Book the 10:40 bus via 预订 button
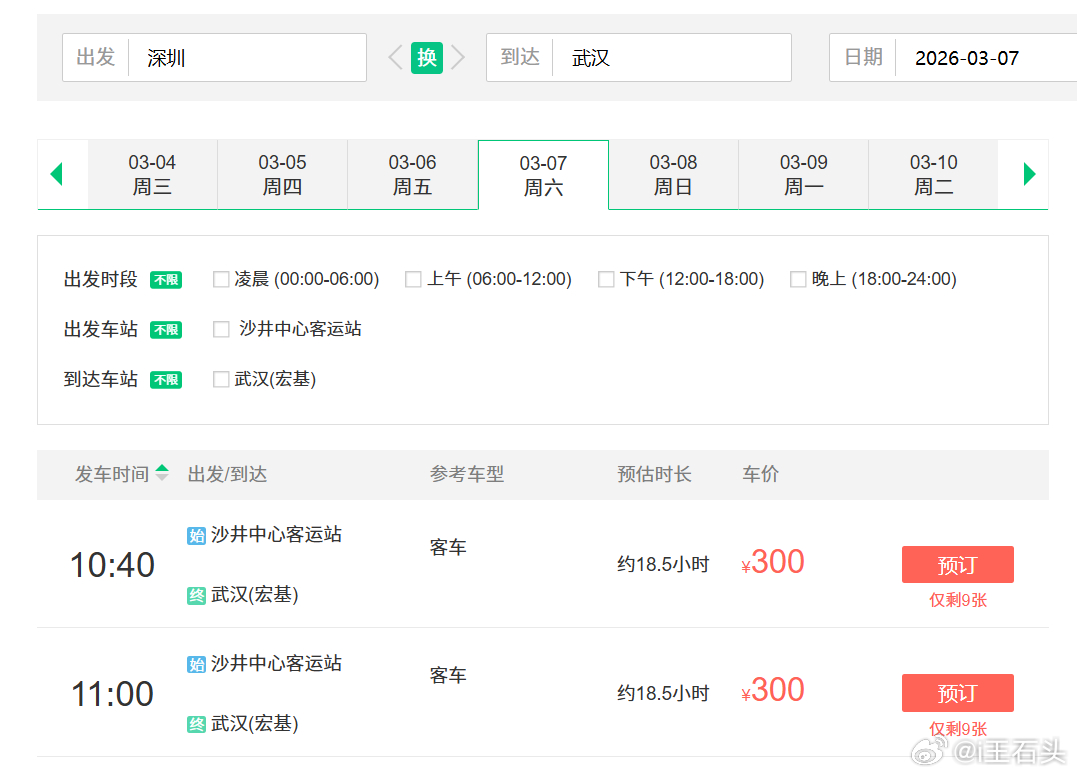Image resolution: width=1077 pixels, height=776 pixels. 957,564
